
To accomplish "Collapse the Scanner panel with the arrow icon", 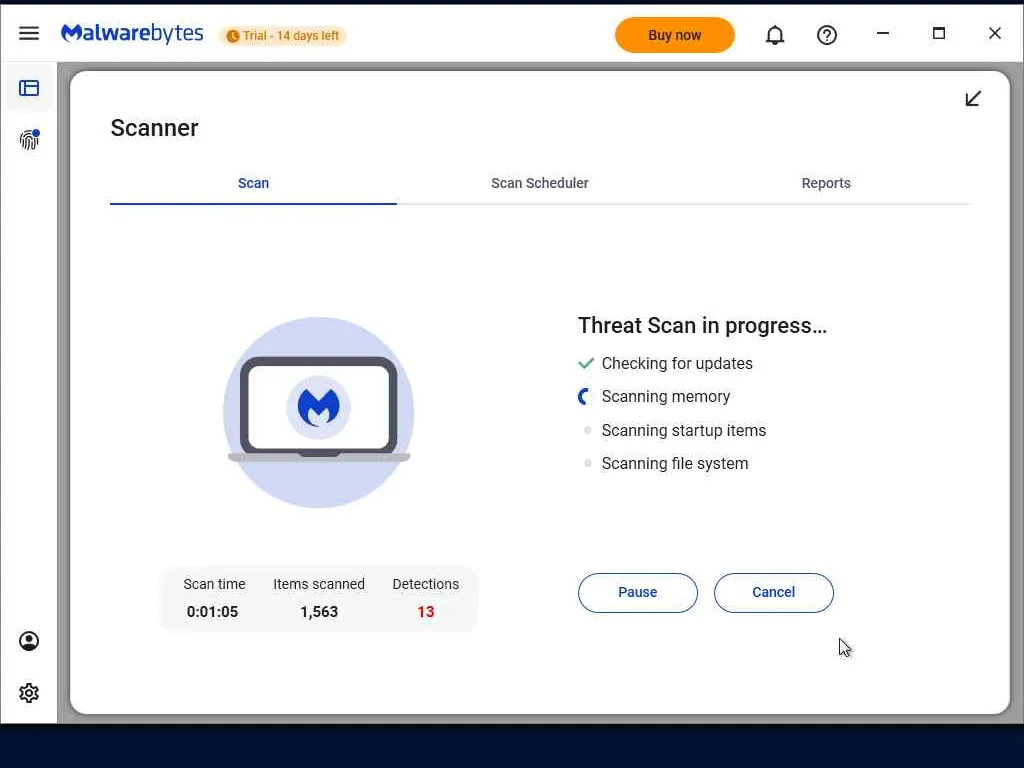I will (x=973, y=99).
